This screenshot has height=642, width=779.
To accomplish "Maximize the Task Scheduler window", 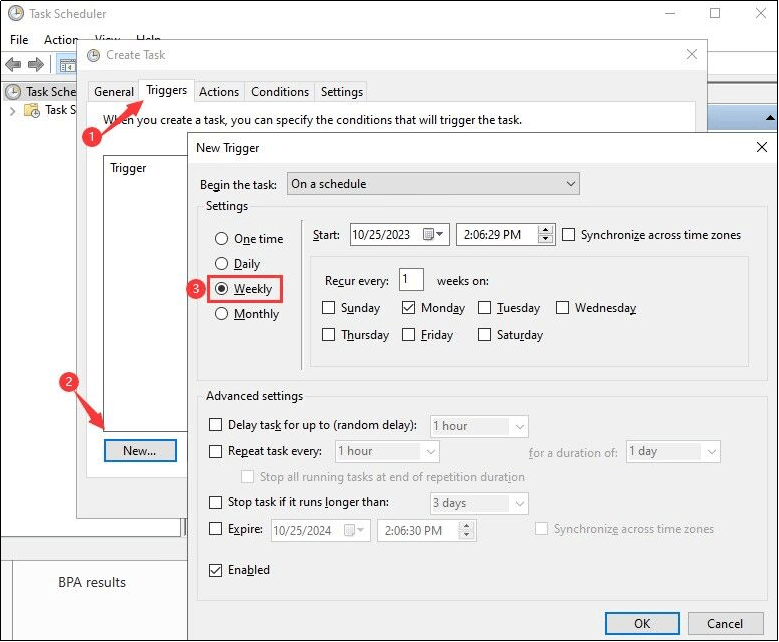I will 715,13.
